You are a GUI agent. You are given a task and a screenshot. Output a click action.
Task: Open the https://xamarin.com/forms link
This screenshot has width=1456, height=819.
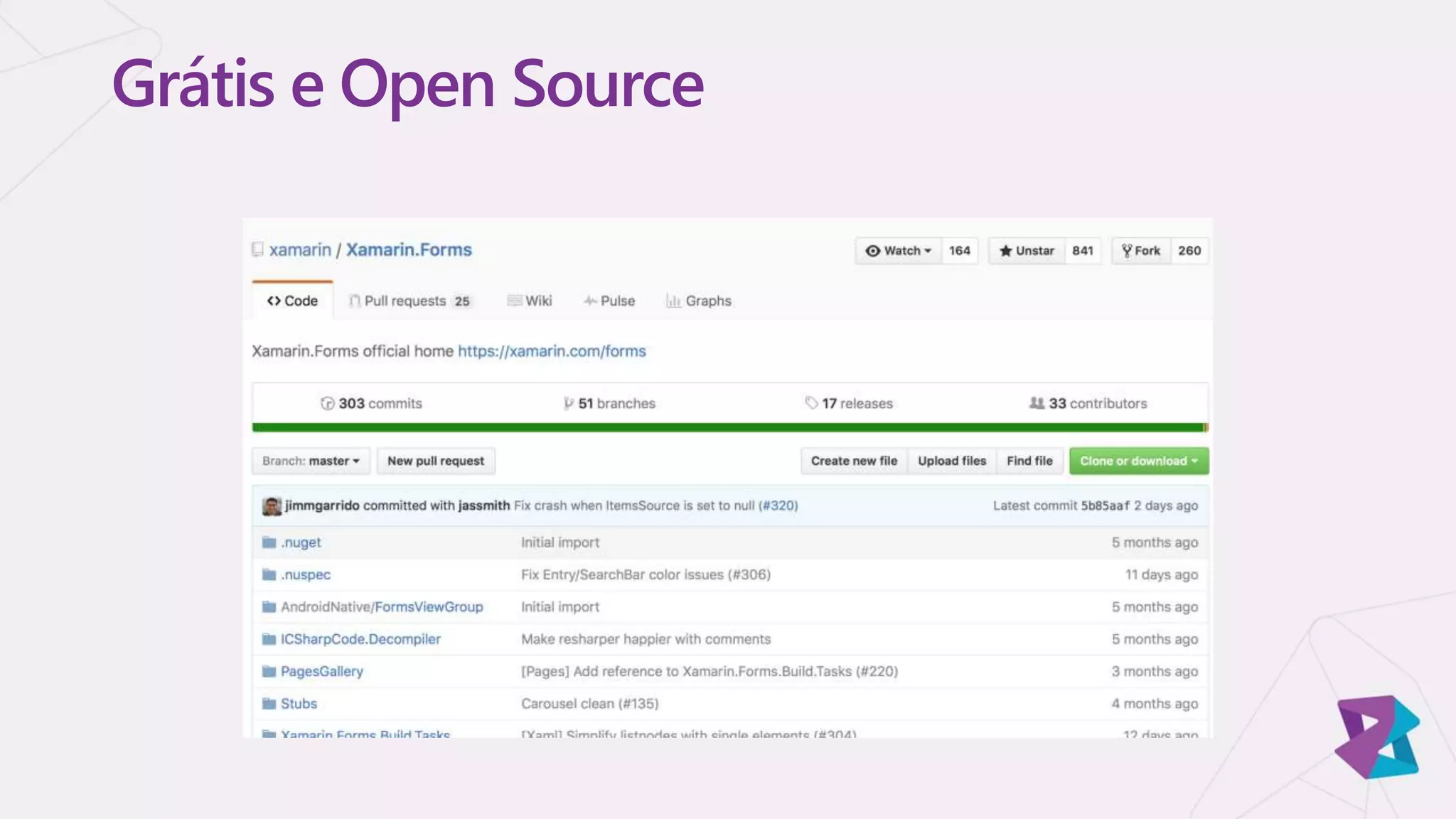pos(552,351)
